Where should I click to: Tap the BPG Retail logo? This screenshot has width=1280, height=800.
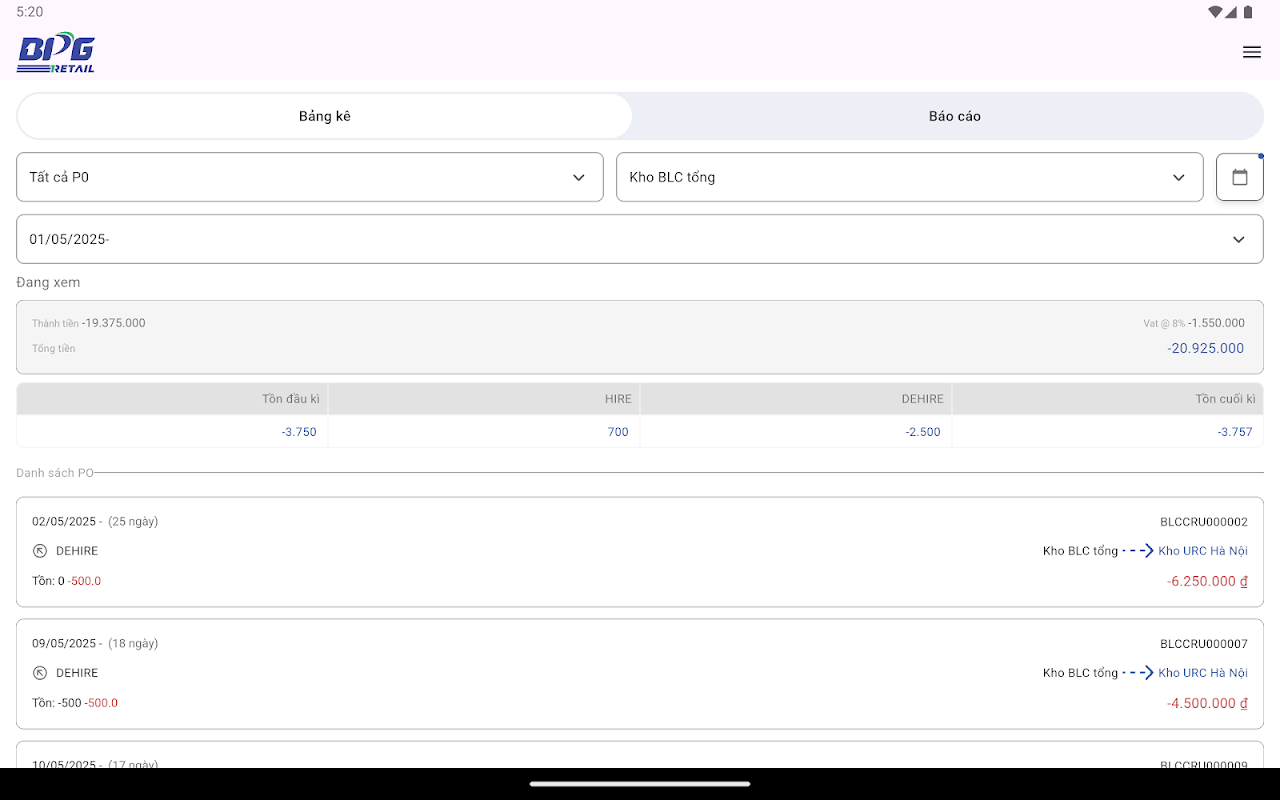pyautogui.click(x=56, y=53)
